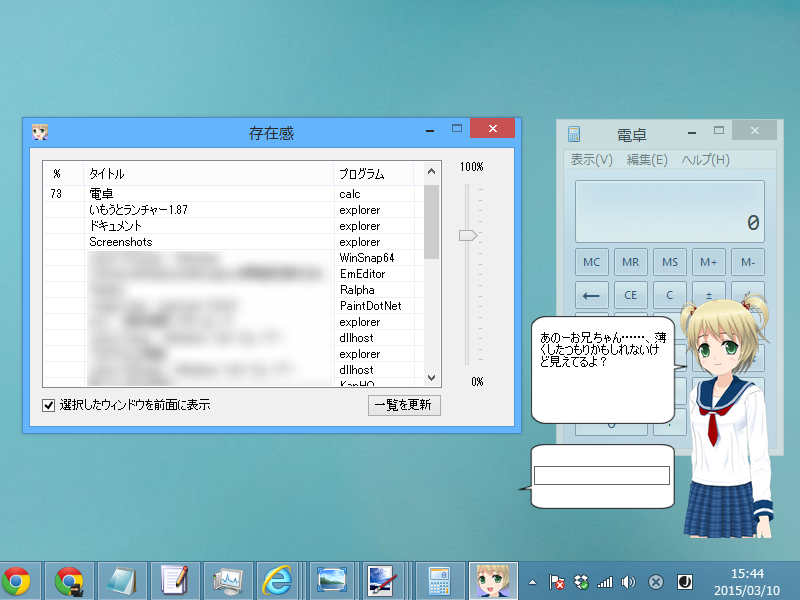The image size is (800, 600).
Task: Click the IME mode tray icon
Action: point(684,582)
